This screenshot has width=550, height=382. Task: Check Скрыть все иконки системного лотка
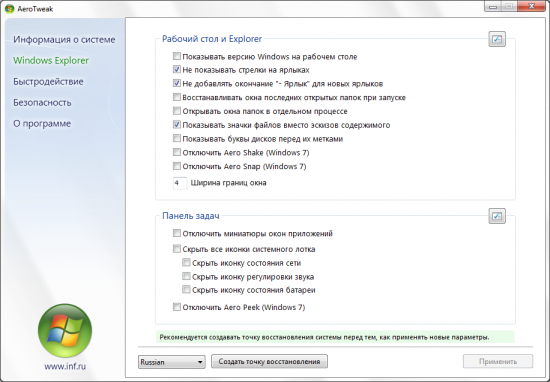click(177, 249)
